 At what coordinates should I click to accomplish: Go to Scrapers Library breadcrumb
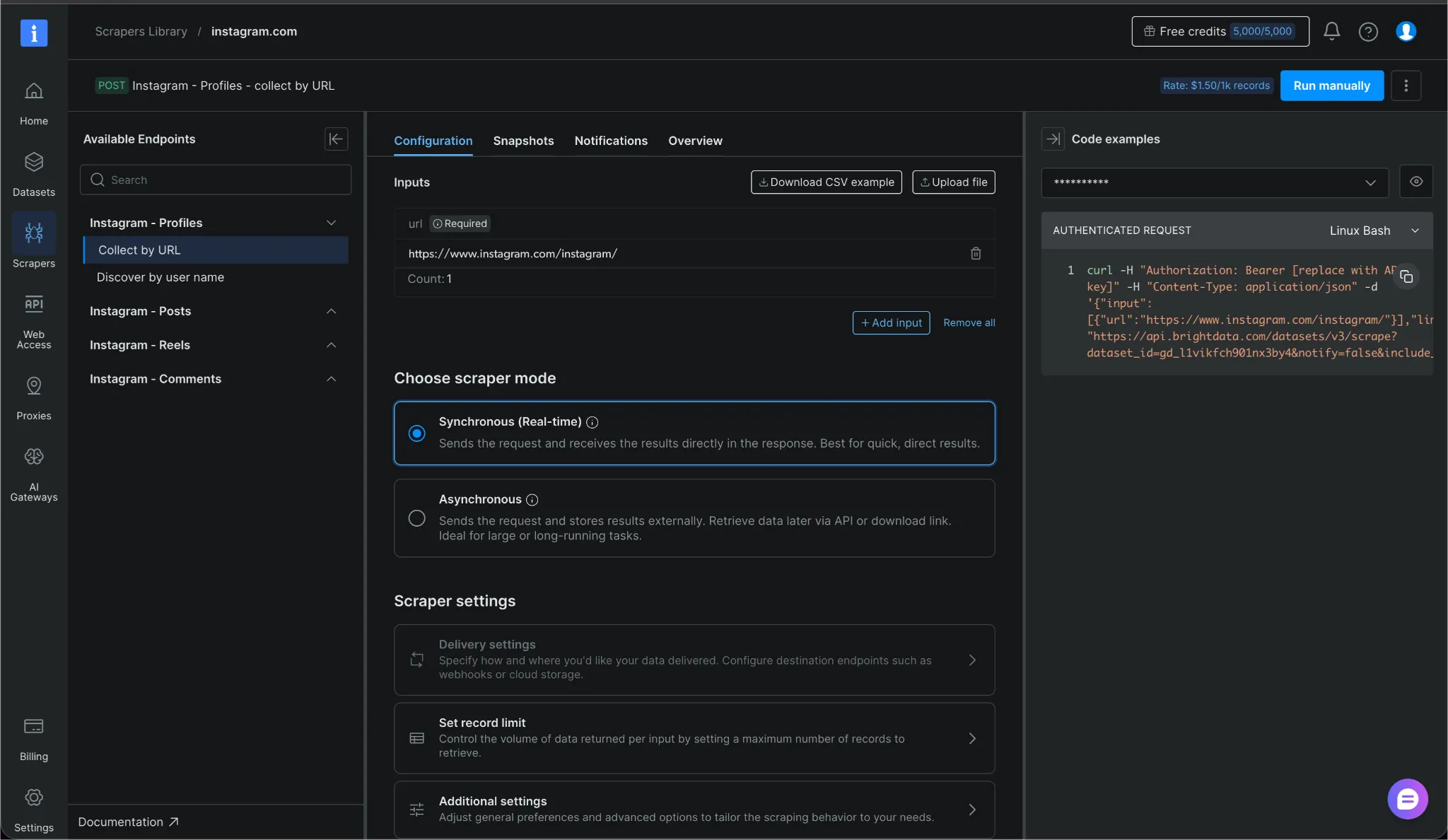[141, 31]
